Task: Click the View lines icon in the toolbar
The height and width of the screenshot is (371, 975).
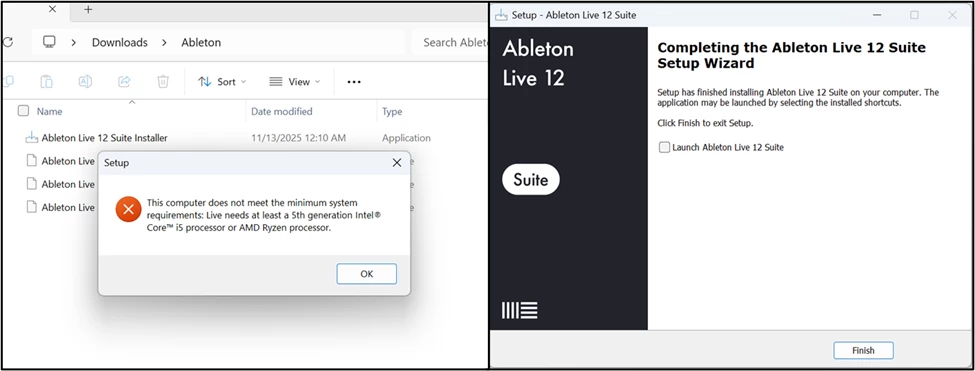Action: coord(276,81)
